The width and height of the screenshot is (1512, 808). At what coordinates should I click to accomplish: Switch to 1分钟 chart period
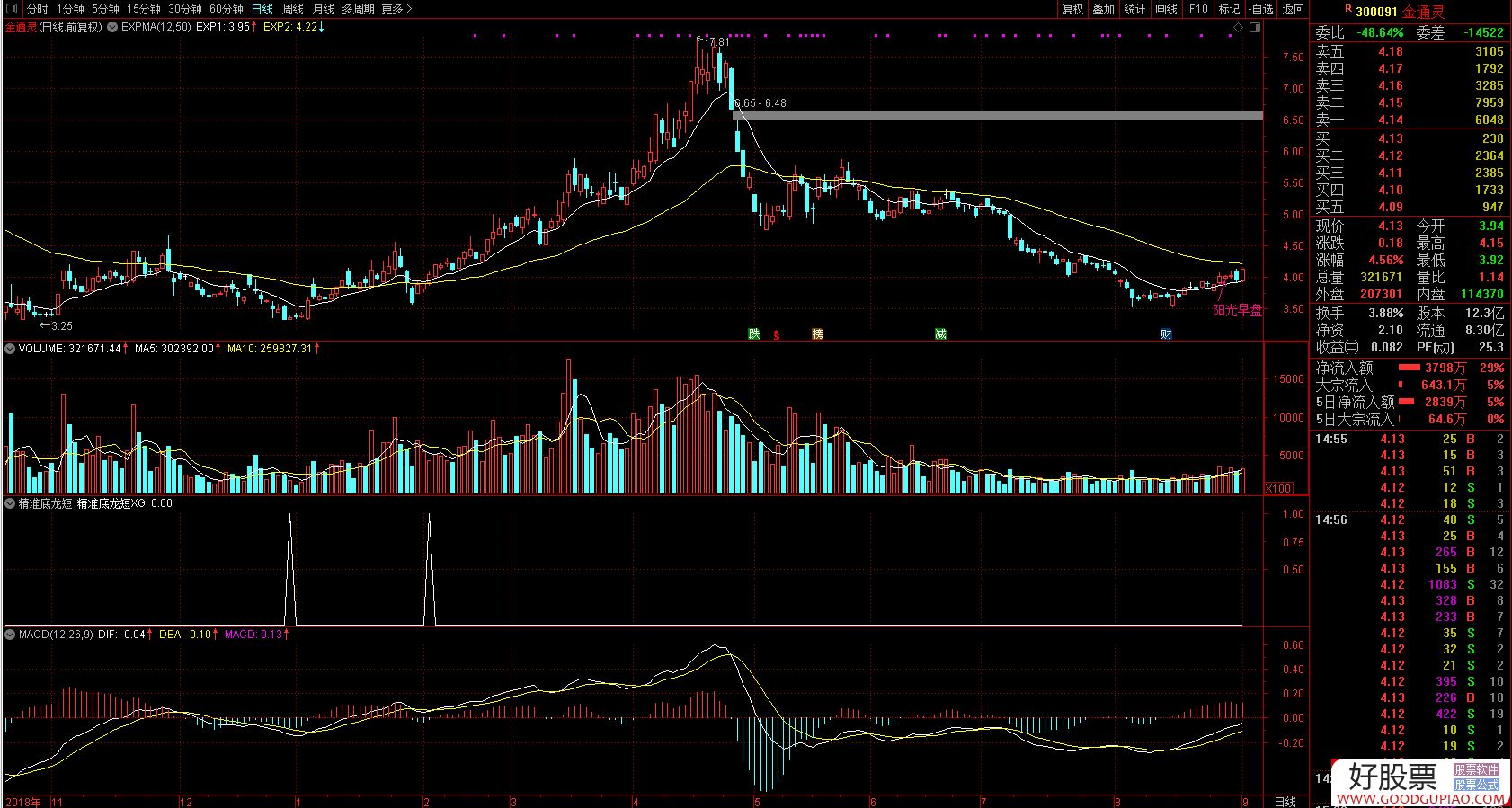(x=69, y=9)
